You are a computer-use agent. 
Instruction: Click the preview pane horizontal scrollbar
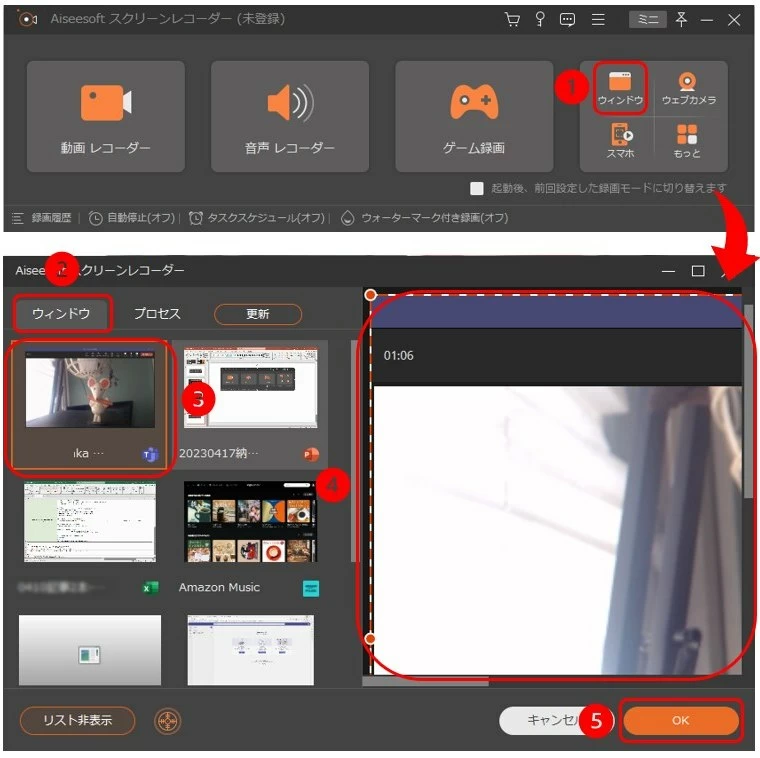coord(426,682)
